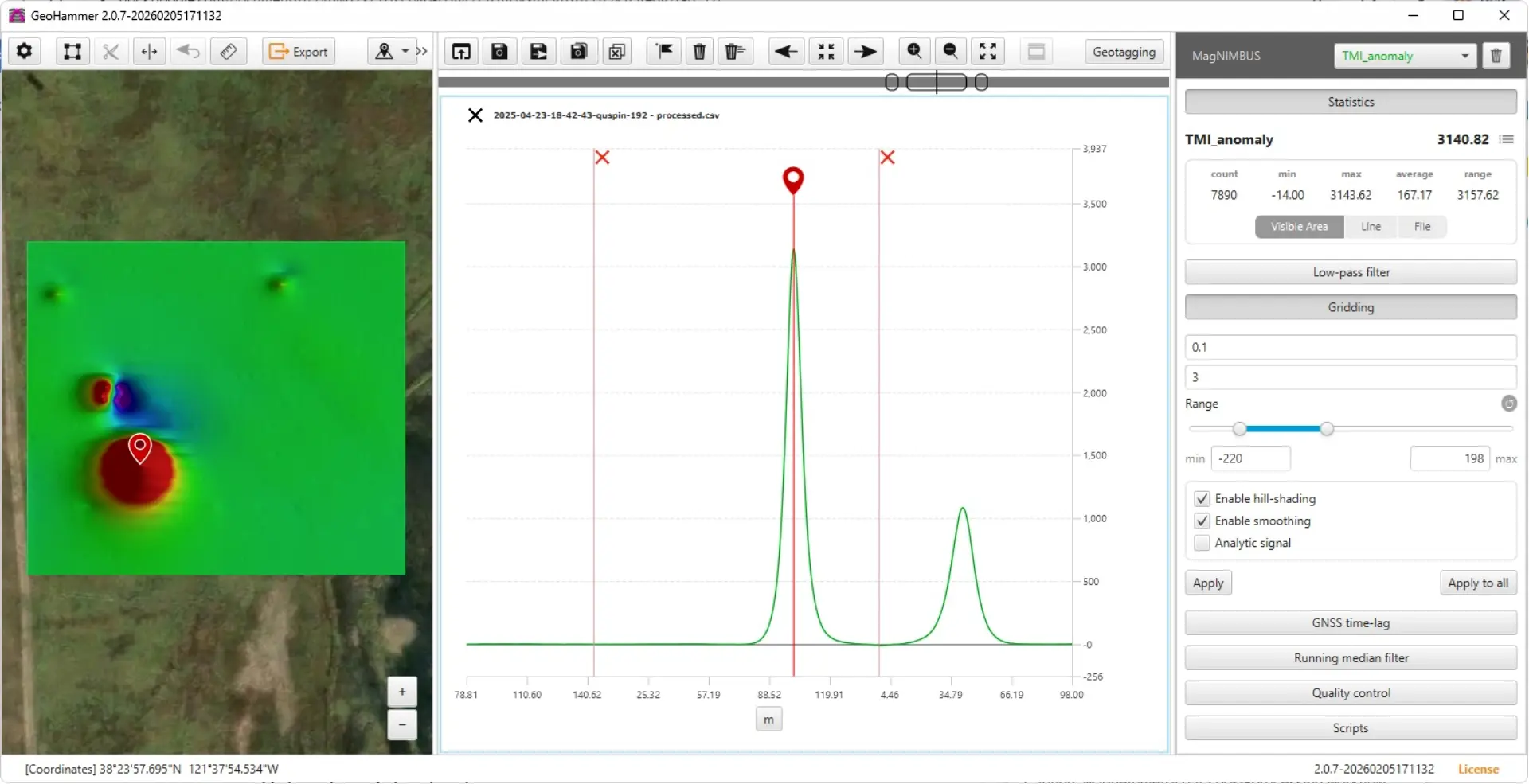Enable Analytic signal
1529x784 pixels.
[x=1202, y=544]
